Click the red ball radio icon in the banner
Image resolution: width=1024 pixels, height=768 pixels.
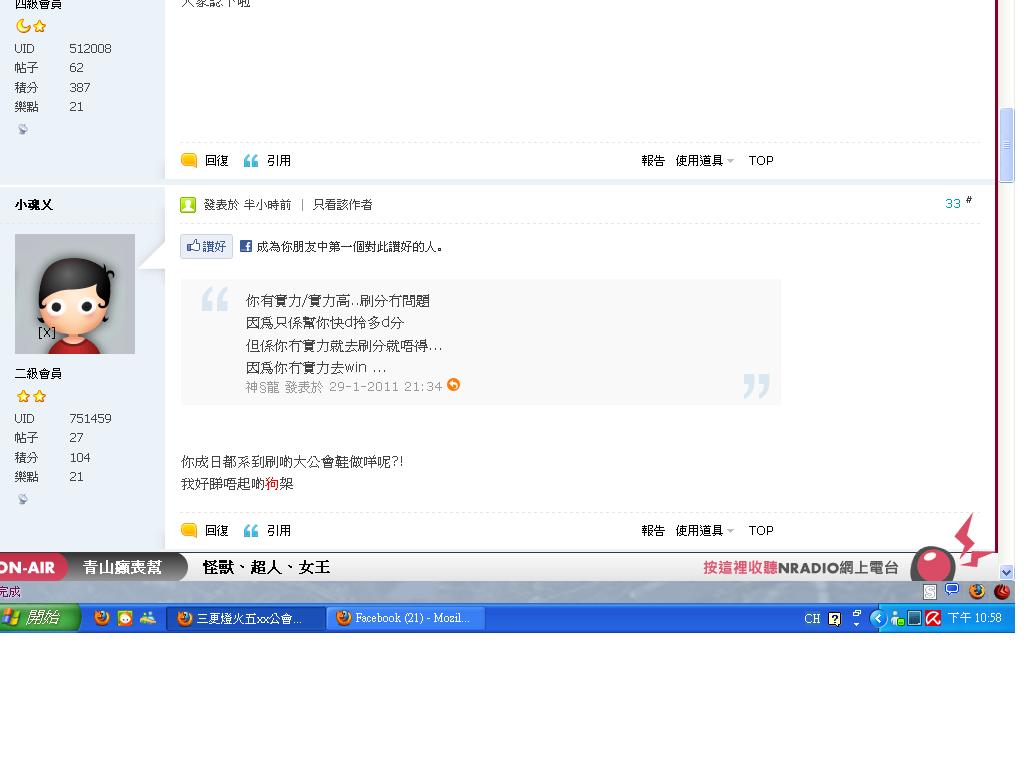coord(933,564)
